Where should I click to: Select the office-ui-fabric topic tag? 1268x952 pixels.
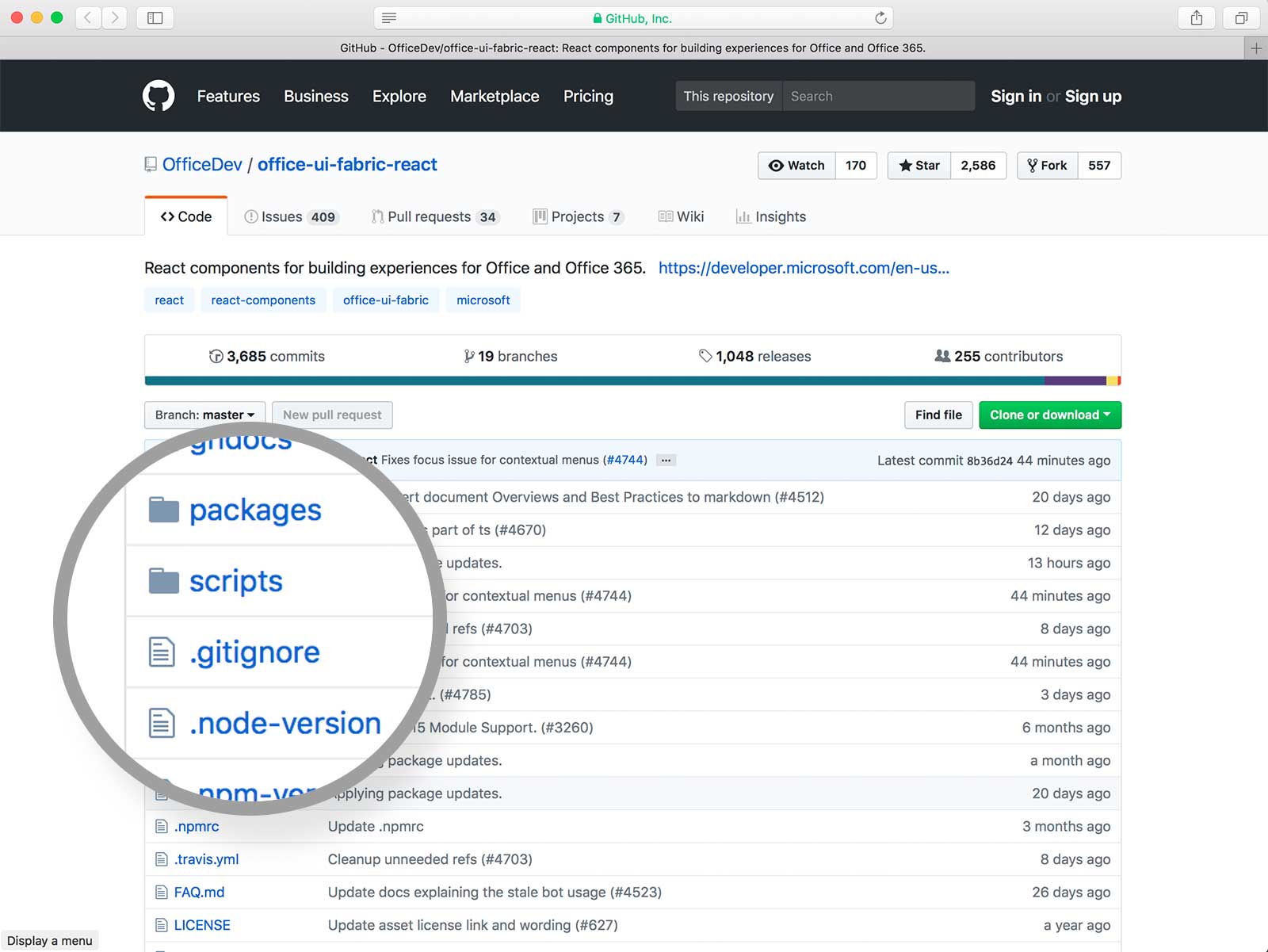(x=386, y=300)
